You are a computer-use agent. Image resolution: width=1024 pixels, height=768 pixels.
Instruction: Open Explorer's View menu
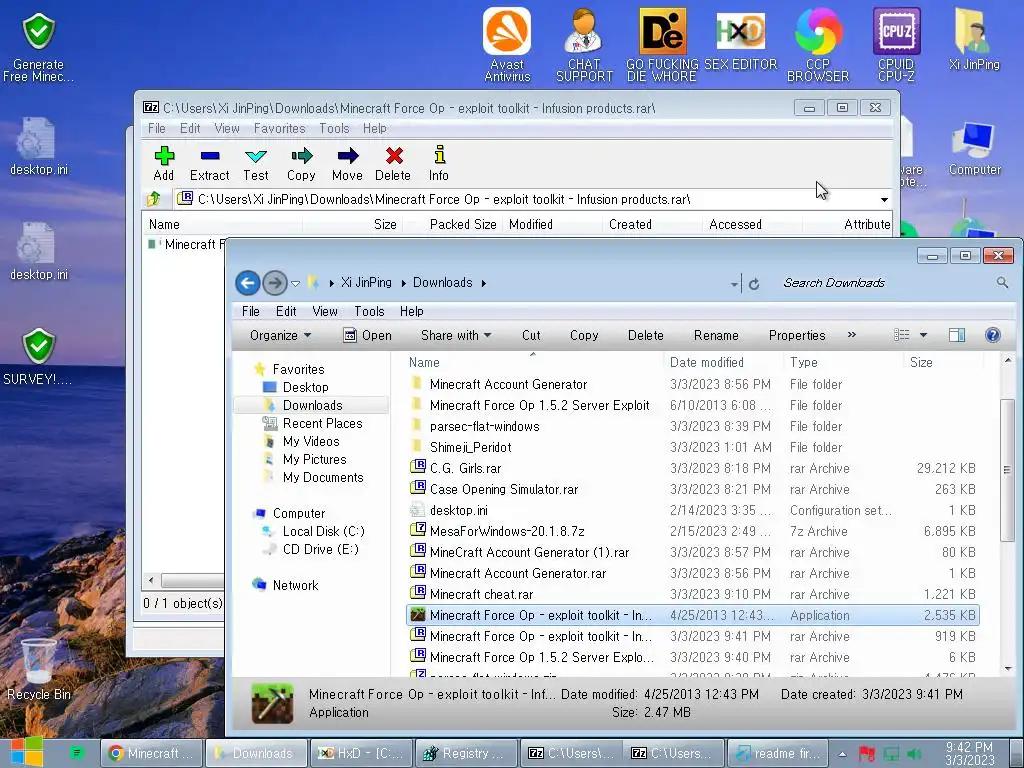tap(325, 312)
